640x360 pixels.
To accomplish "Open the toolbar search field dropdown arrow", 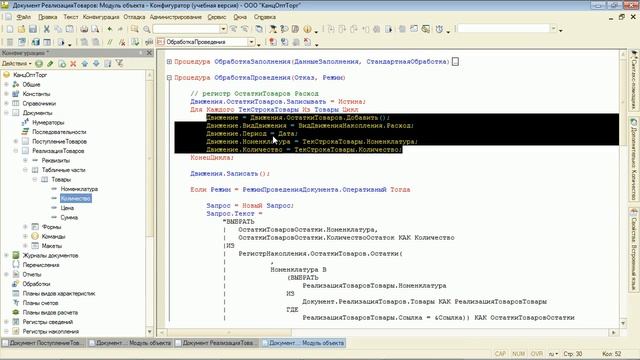I will (x=223, y=29).
